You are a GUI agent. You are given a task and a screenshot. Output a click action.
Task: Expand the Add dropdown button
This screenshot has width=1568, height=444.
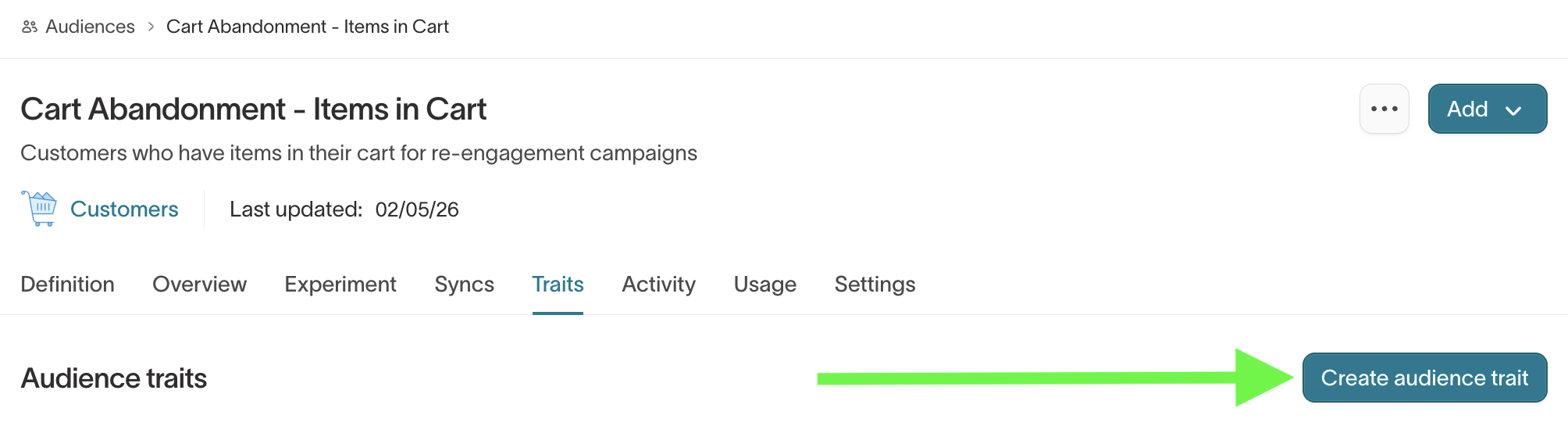pos(1488,109)
